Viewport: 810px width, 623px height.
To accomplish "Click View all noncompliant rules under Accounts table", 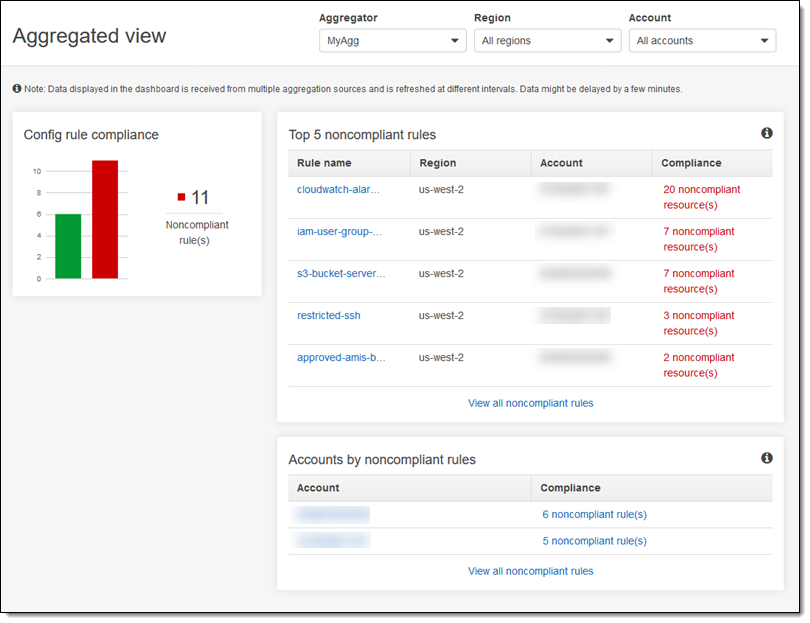I will click(x=530, y=571).
